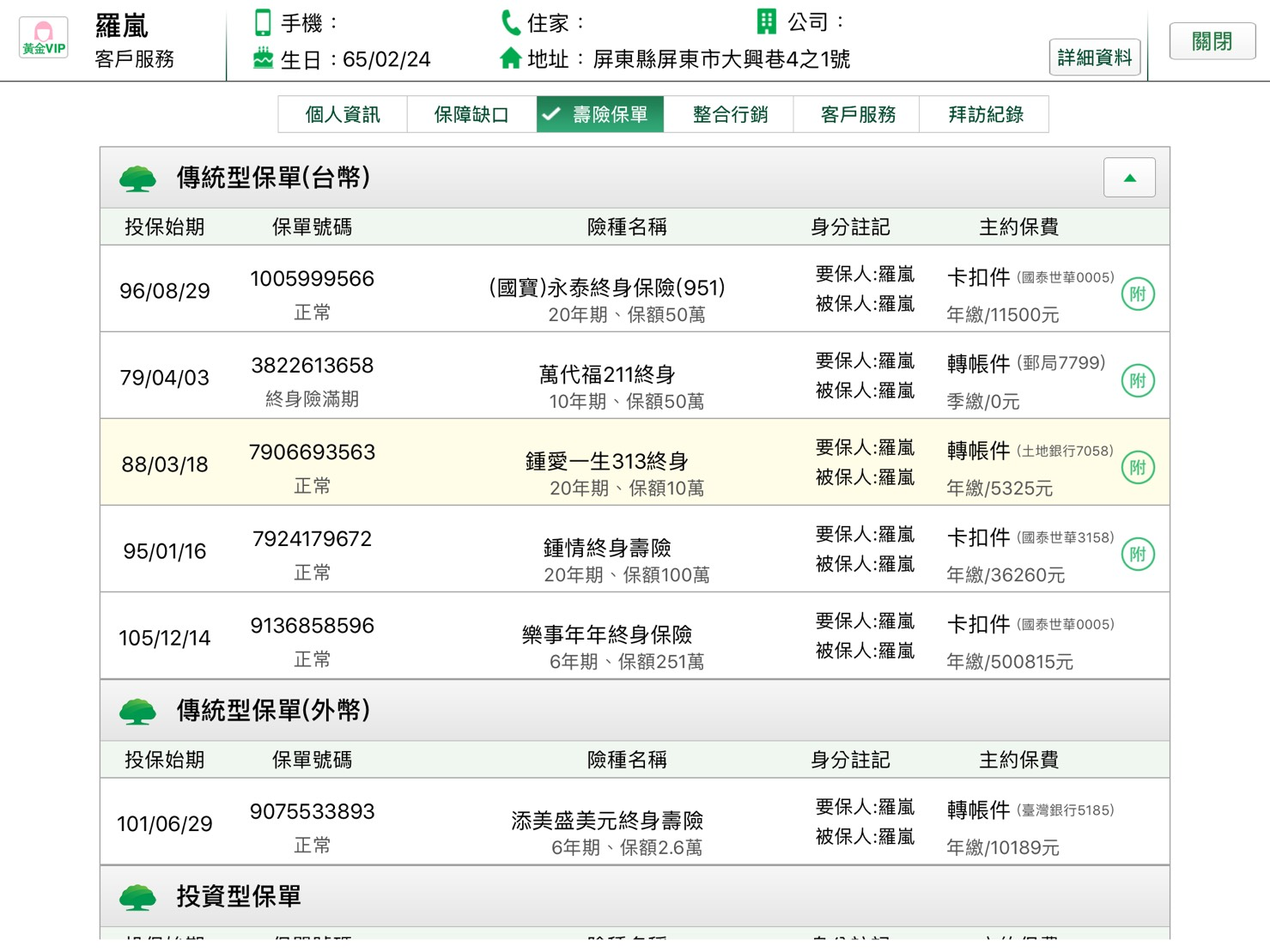Select policy number 7924179672
This screenshot has height=952, width=1270.
click(313, 539)
